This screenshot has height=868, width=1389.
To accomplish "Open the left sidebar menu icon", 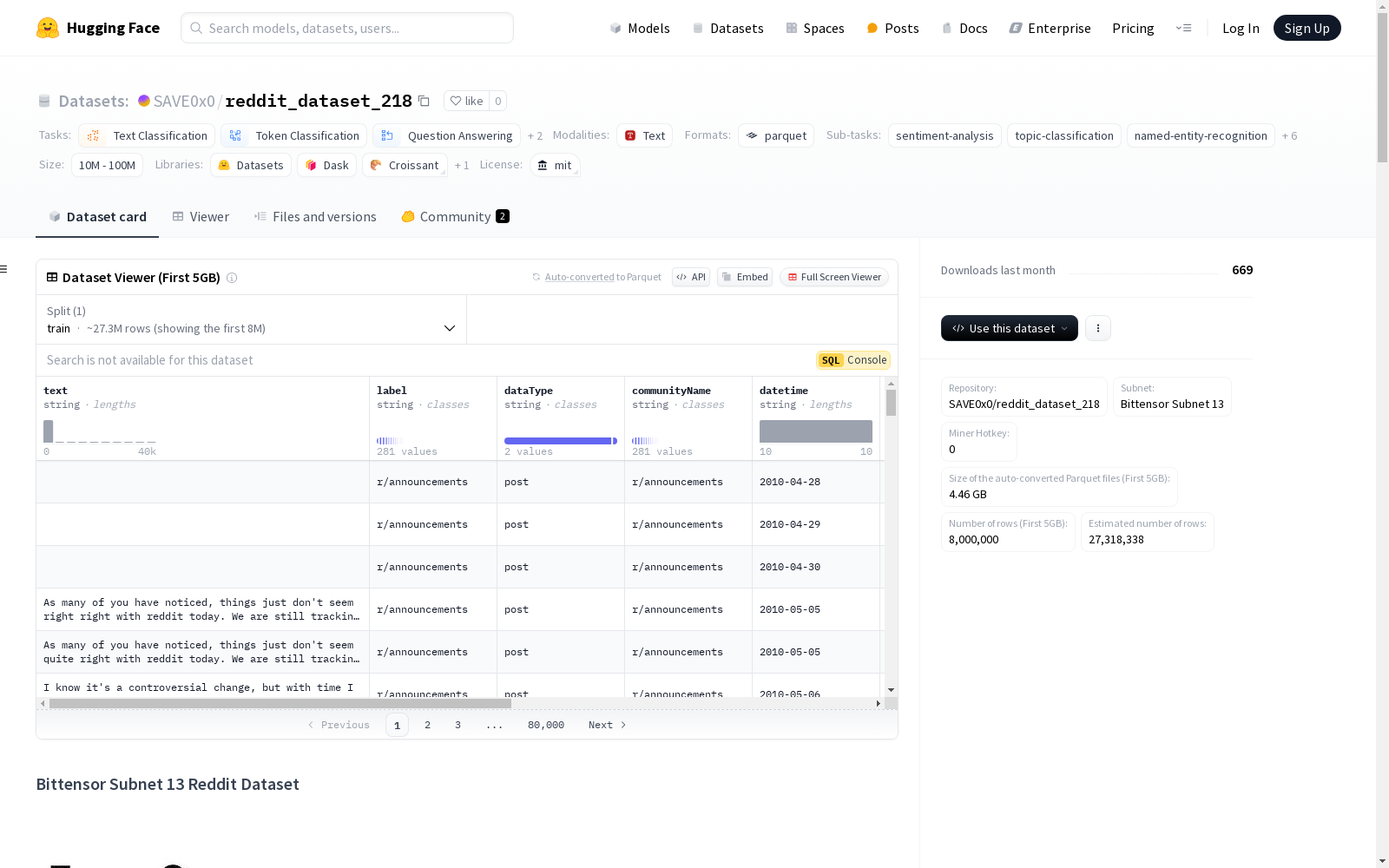I will pyautogui.click(x=3, y=269).
